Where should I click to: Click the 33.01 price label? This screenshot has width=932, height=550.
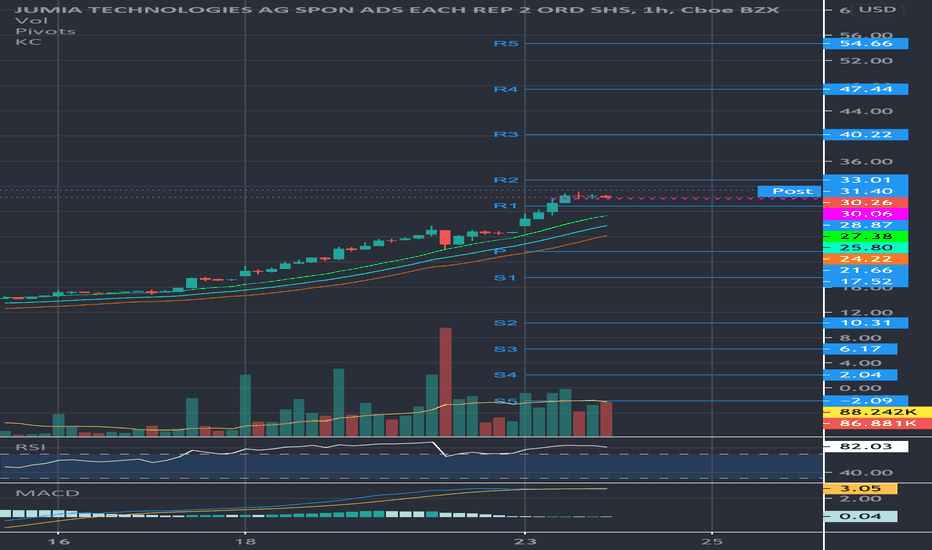[865, 180]
